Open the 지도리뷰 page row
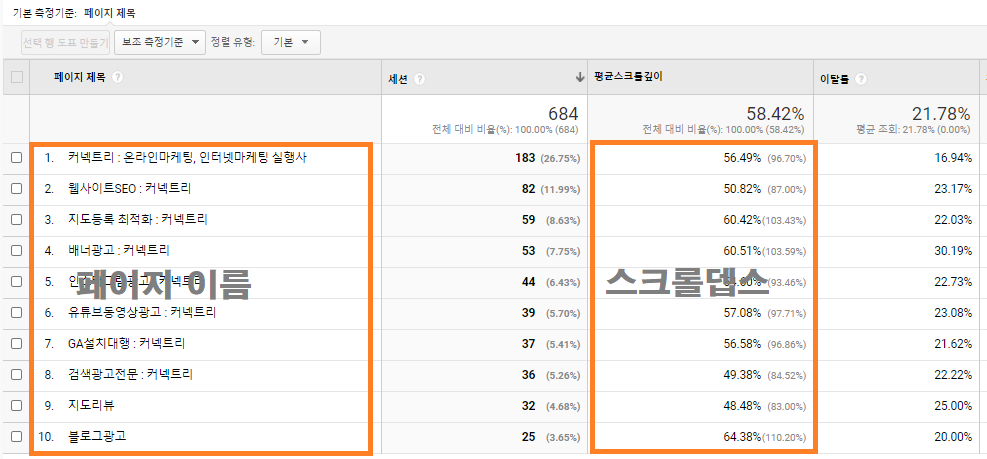 [x=91, y=405]
